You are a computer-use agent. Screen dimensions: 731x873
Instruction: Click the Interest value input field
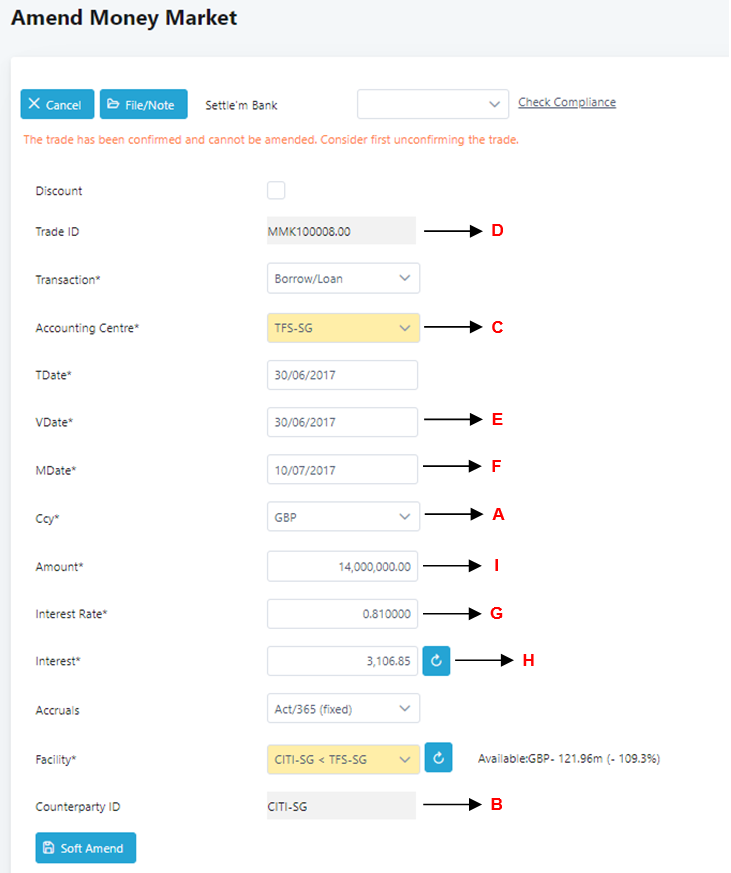(x=342, y=661)
